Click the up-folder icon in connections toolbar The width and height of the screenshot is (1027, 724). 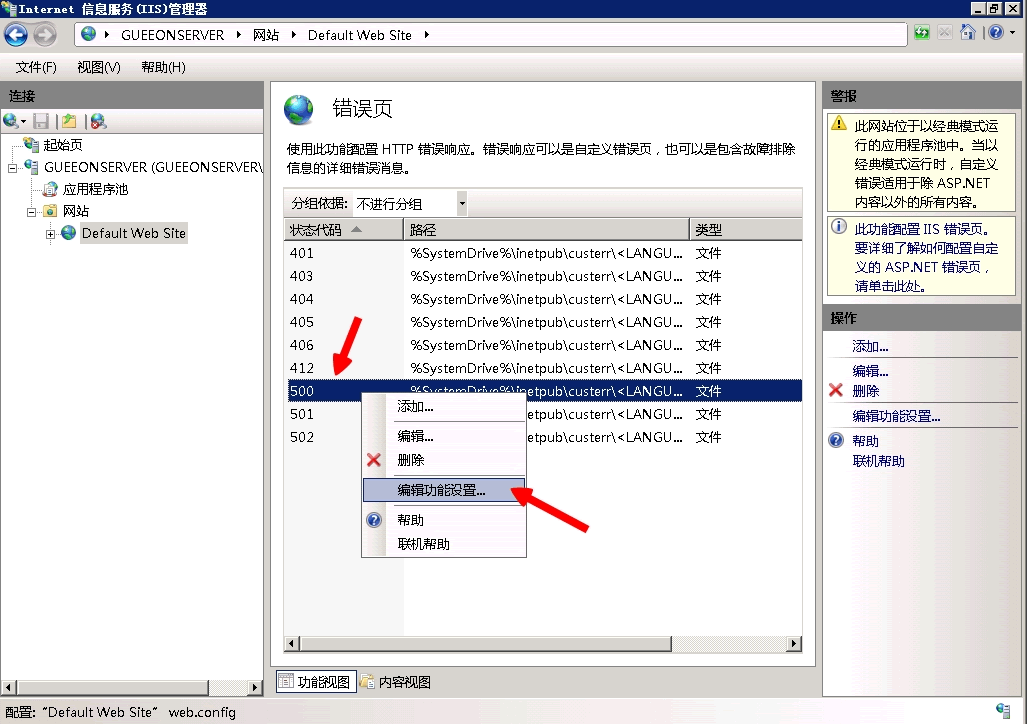[x=69, y=121]
